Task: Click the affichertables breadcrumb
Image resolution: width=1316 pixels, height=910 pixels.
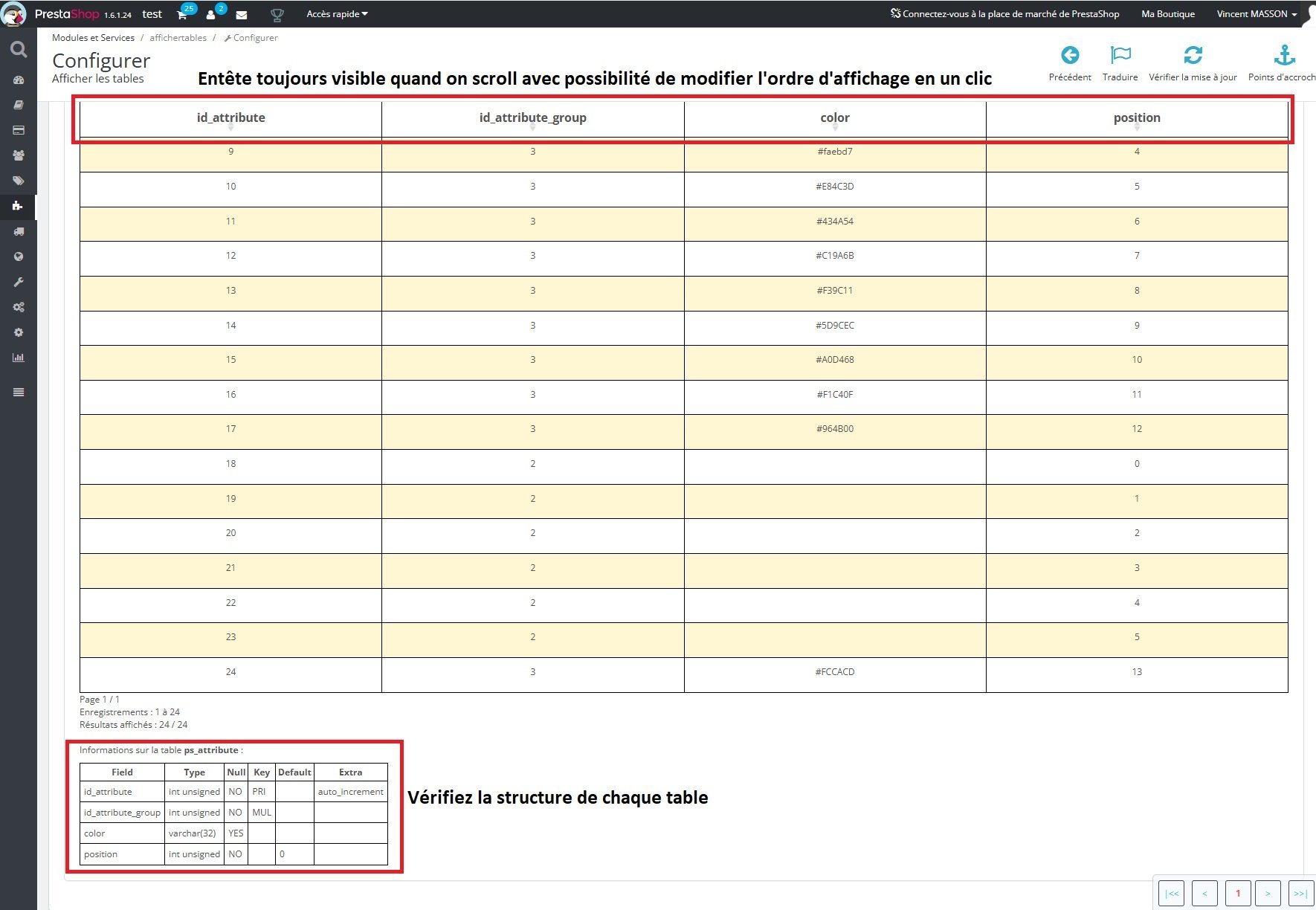Action: [x=178, y=38]
